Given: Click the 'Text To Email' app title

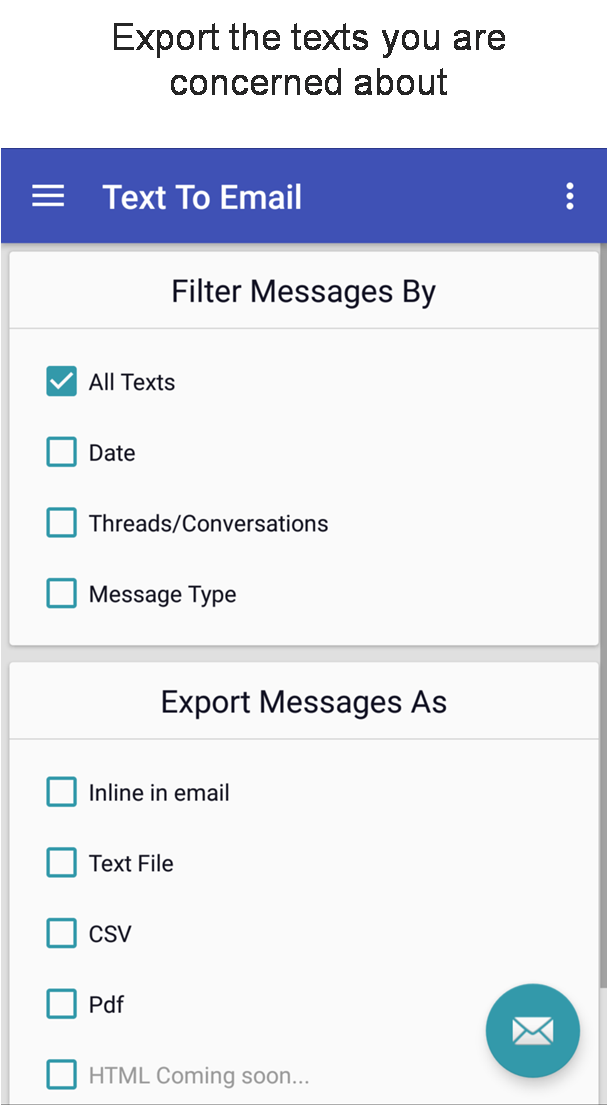Looking at the screenshot, I should [x=202, y=197].
